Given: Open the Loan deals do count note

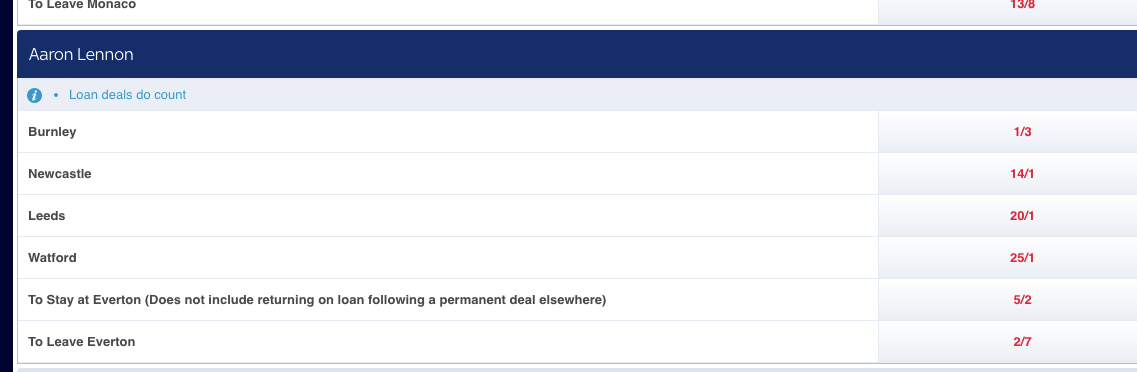Looking at the screenshot, I should (x=128, y=95).
